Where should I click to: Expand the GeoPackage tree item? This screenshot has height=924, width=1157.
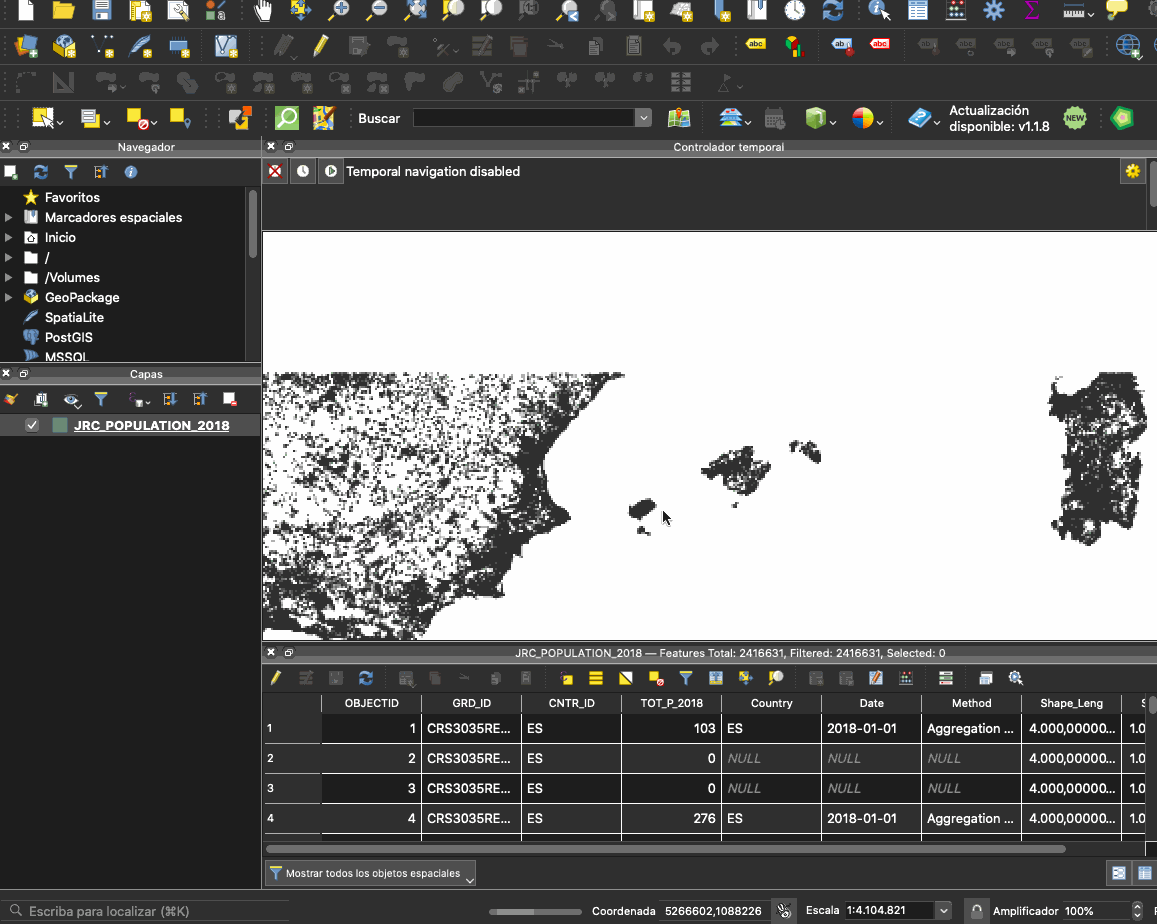click(x=9, y=297)
